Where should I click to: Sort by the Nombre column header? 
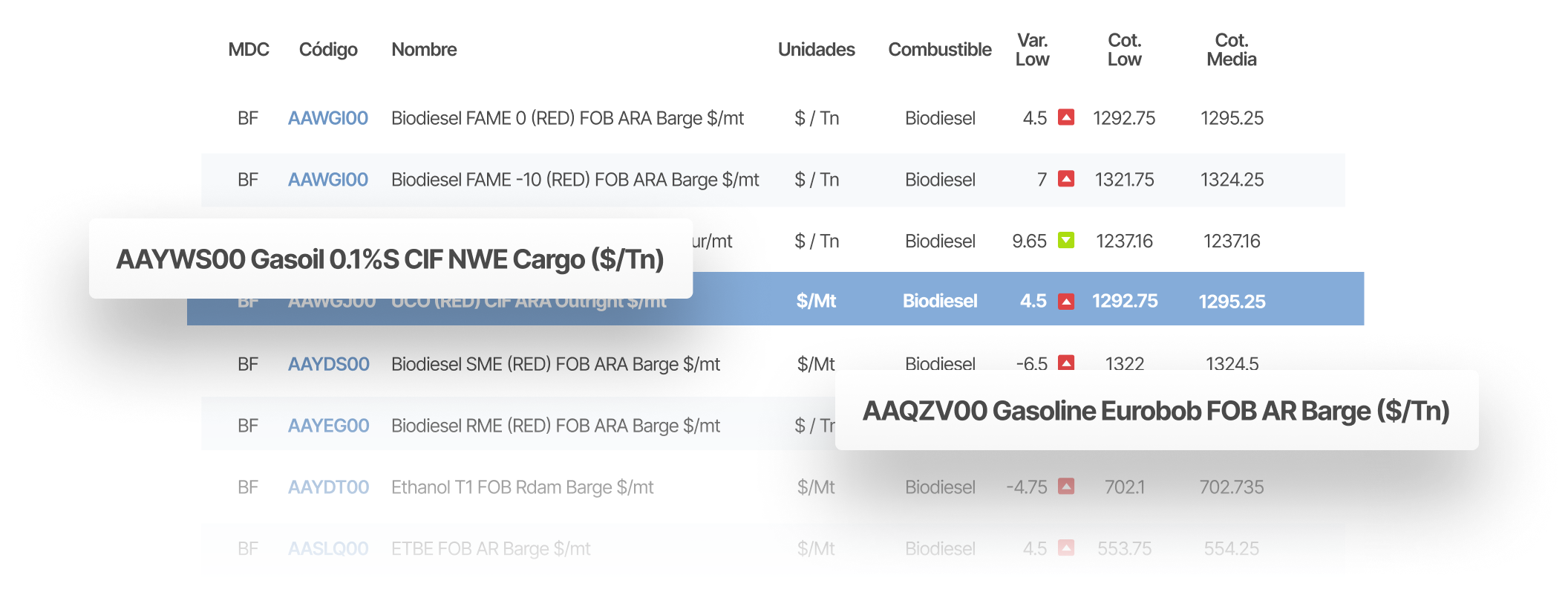[x=424, y=50]
